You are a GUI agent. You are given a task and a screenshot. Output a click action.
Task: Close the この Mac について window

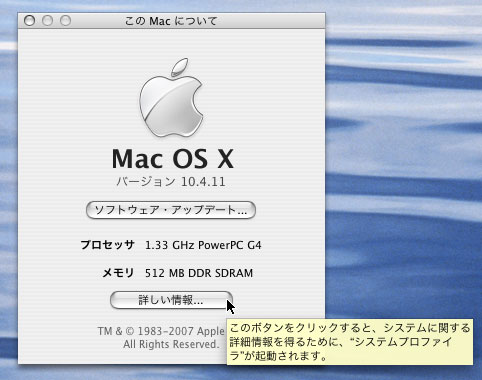[x=29, y=21]
